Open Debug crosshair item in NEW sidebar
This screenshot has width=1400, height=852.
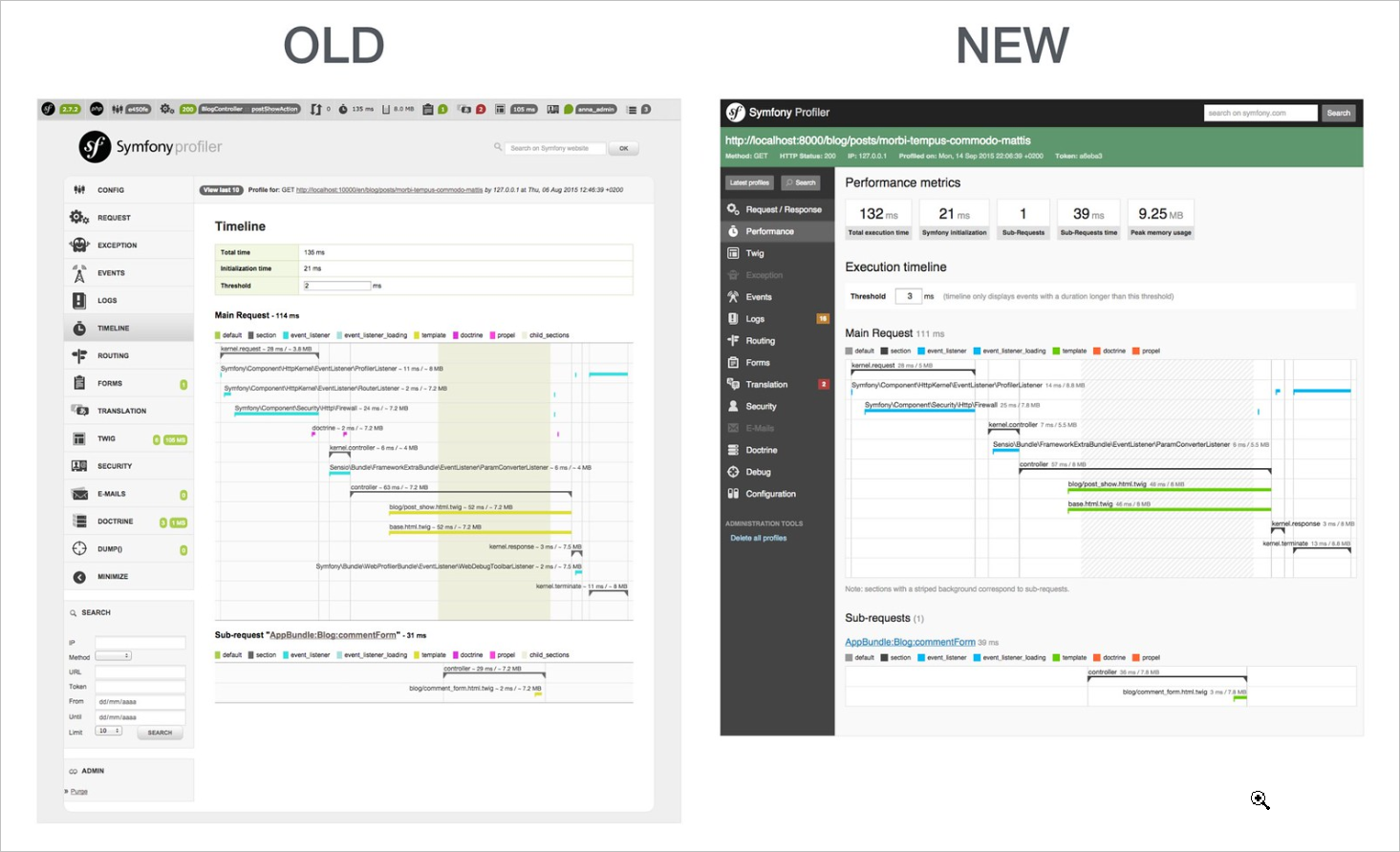pos(778,472)
